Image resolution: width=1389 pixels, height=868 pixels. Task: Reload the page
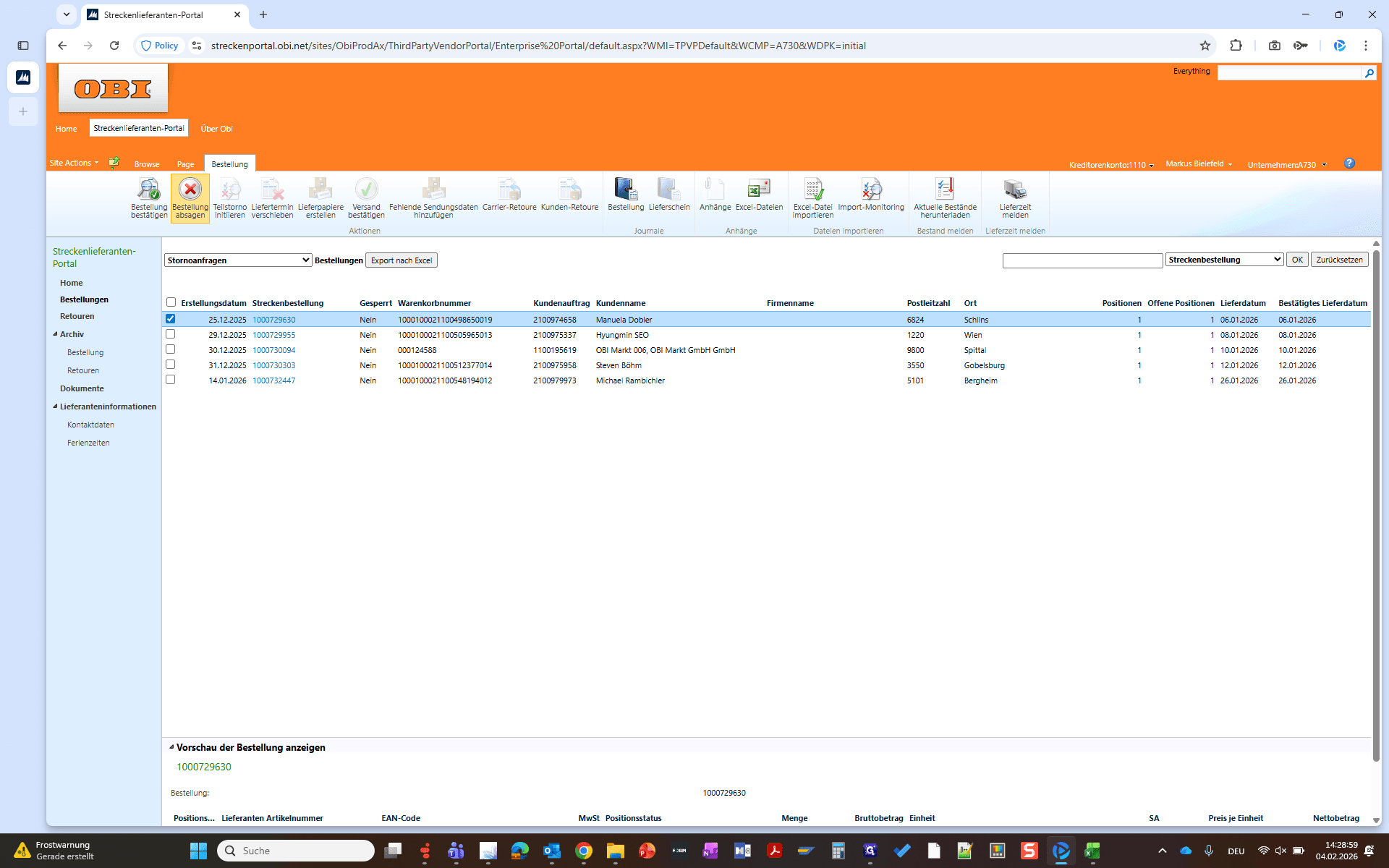point(114,46)
